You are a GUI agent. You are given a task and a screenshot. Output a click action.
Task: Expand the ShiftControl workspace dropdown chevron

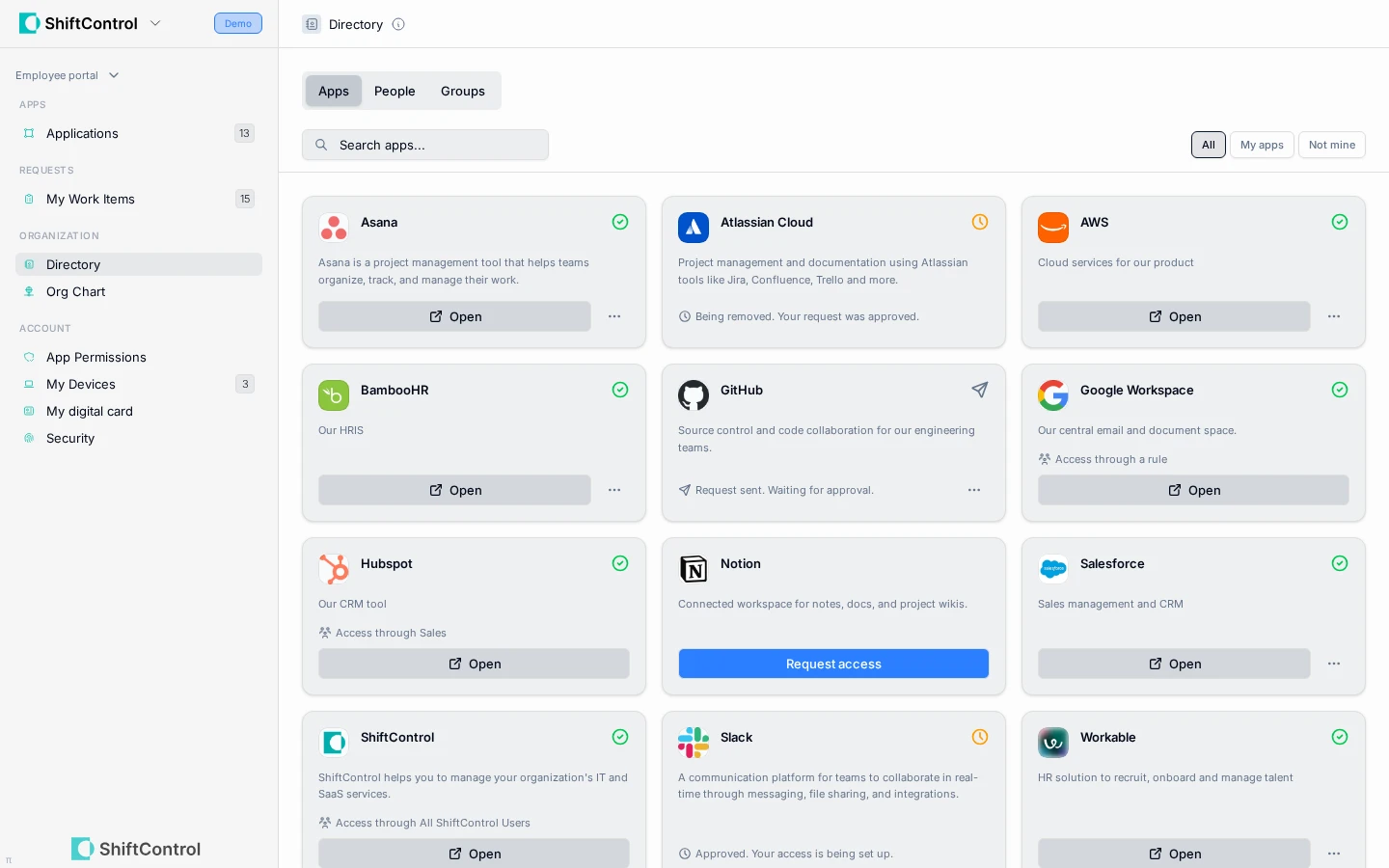click(155, 23)
